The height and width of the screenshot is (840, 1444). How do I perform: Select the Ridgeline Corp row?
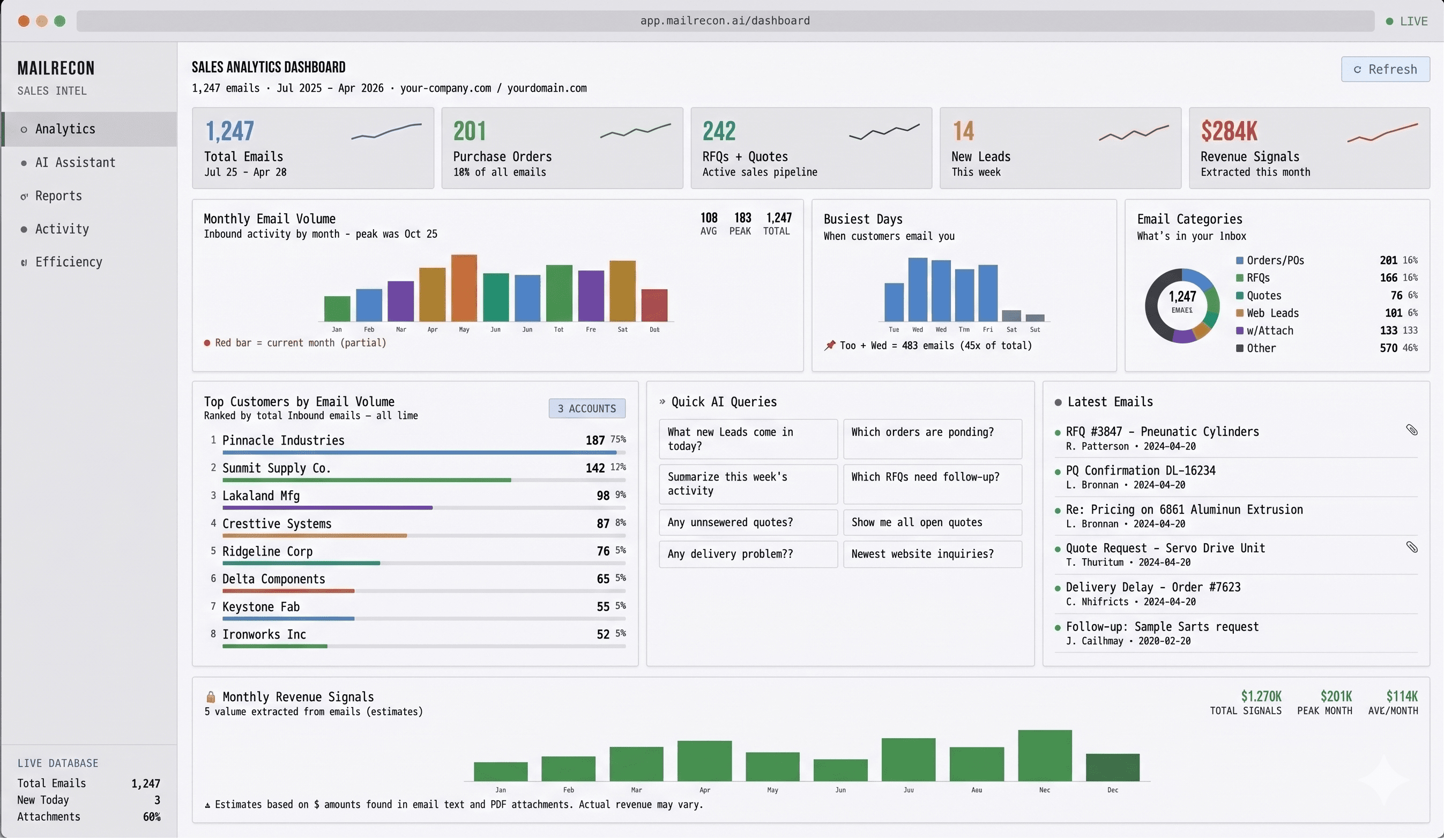pos(417,556)
